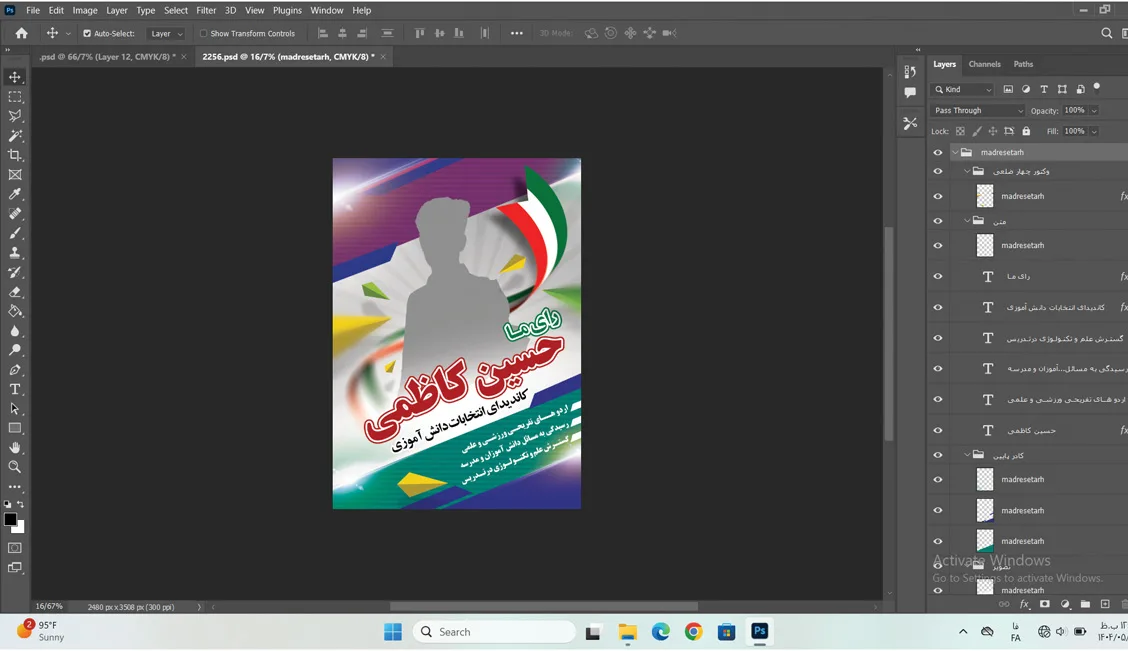Open the Fill slider dropdown arrow
This screenshot has height=651, width=1128.
coord(1094,131)
